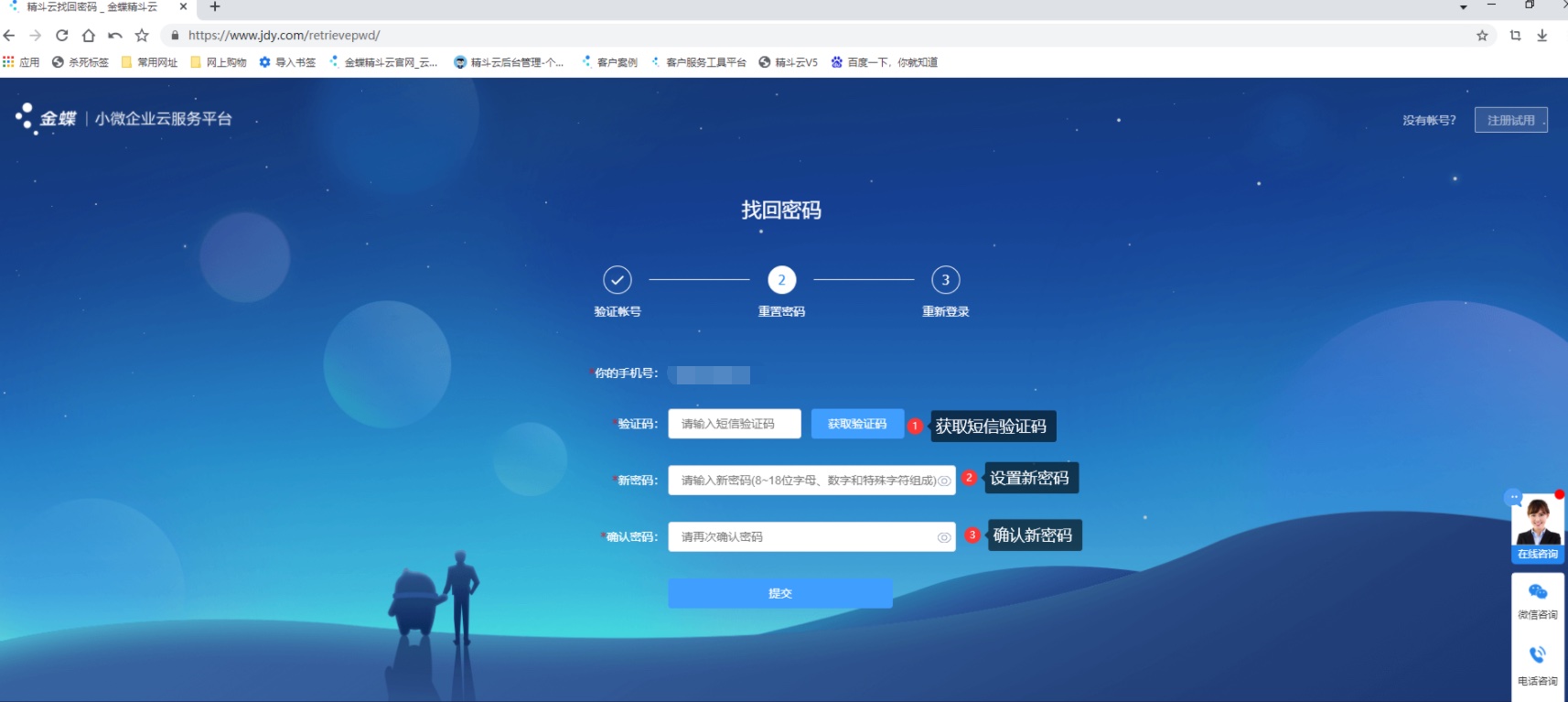The width and height of the screenshot is (1568, 702).
Task: Go forward to the next page
Action: click(x=35, y=36)
